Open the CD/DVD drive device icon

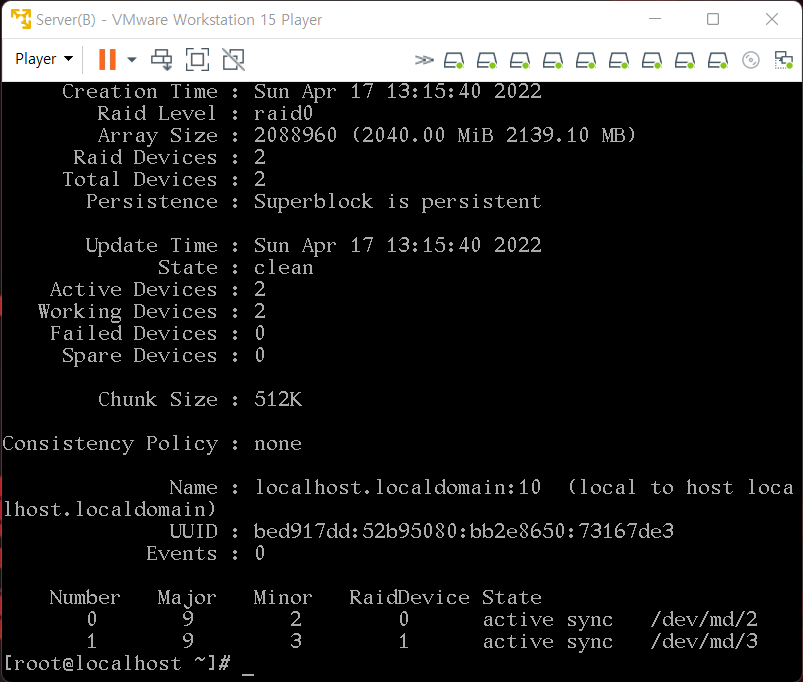pyautogui.click(x=751, y=60)
